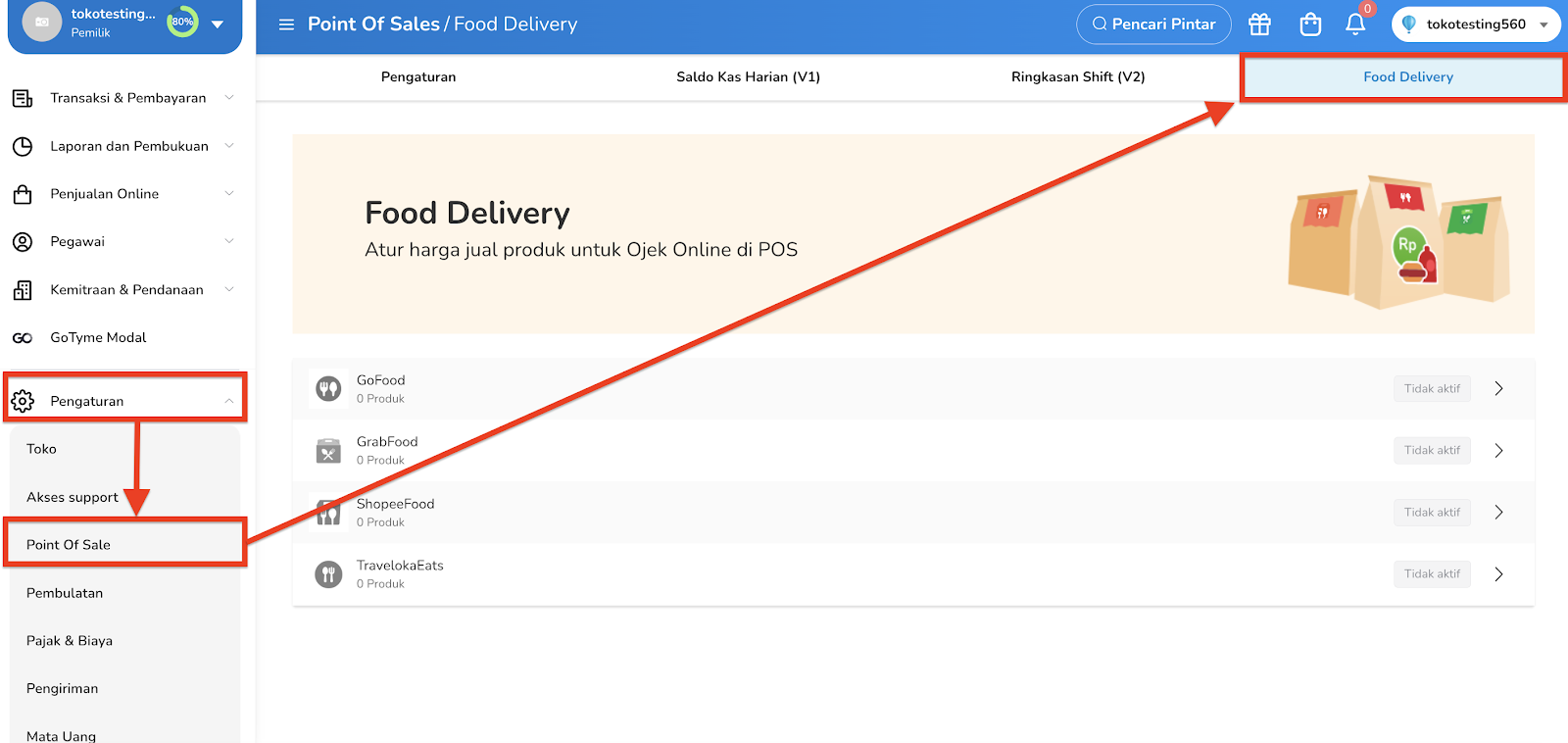Viewport: 1568px width, 743px height.
Task: Click the GoTyme logo icon
Action: coord(23,337)
